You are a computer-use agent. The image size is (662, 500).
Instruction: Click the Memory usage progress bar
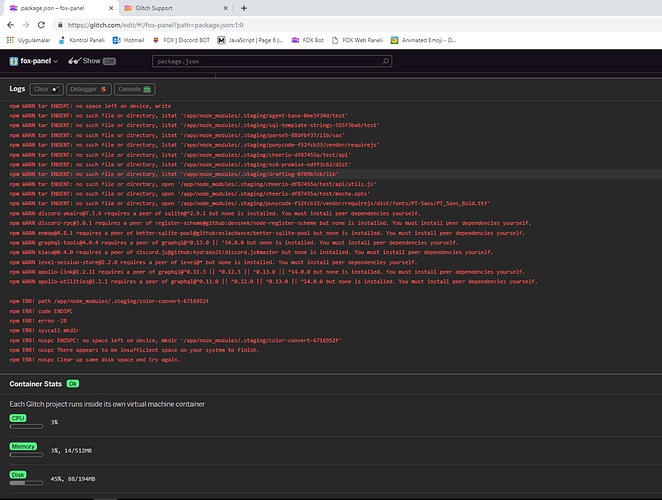point(26,455)
